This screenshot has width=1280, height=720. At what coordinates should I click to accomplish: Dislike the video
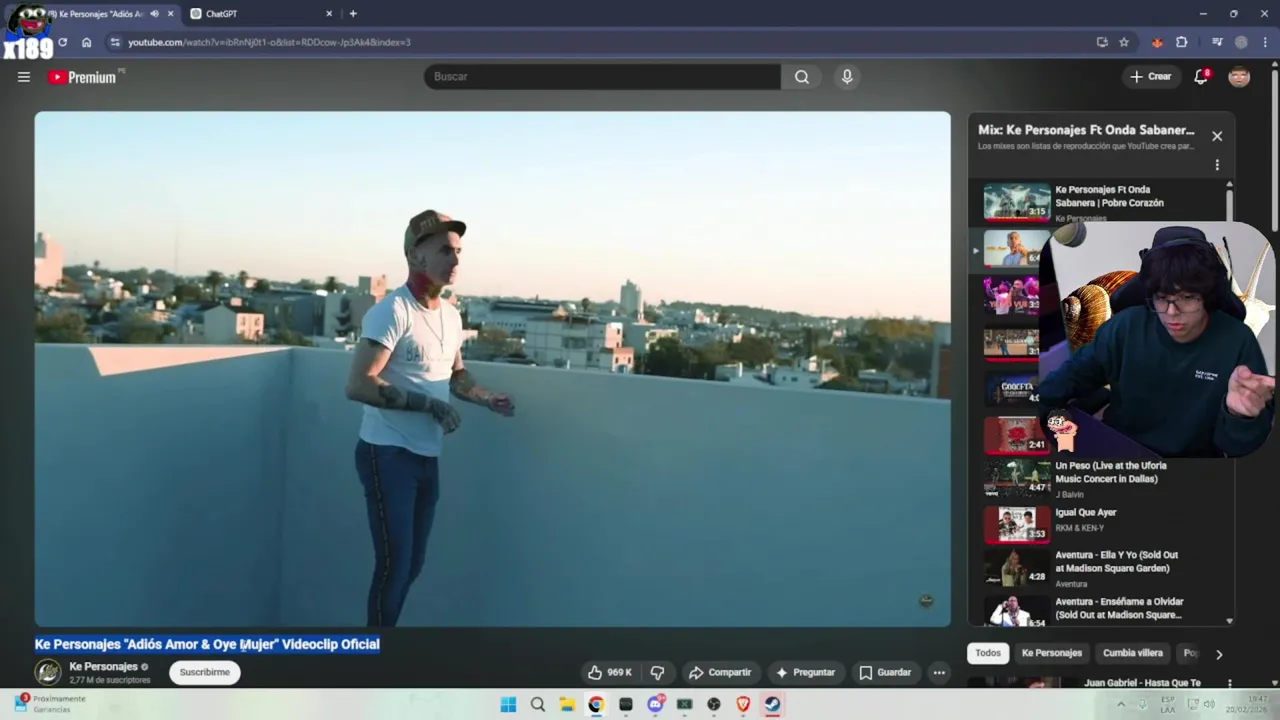(x=657, y=673)
